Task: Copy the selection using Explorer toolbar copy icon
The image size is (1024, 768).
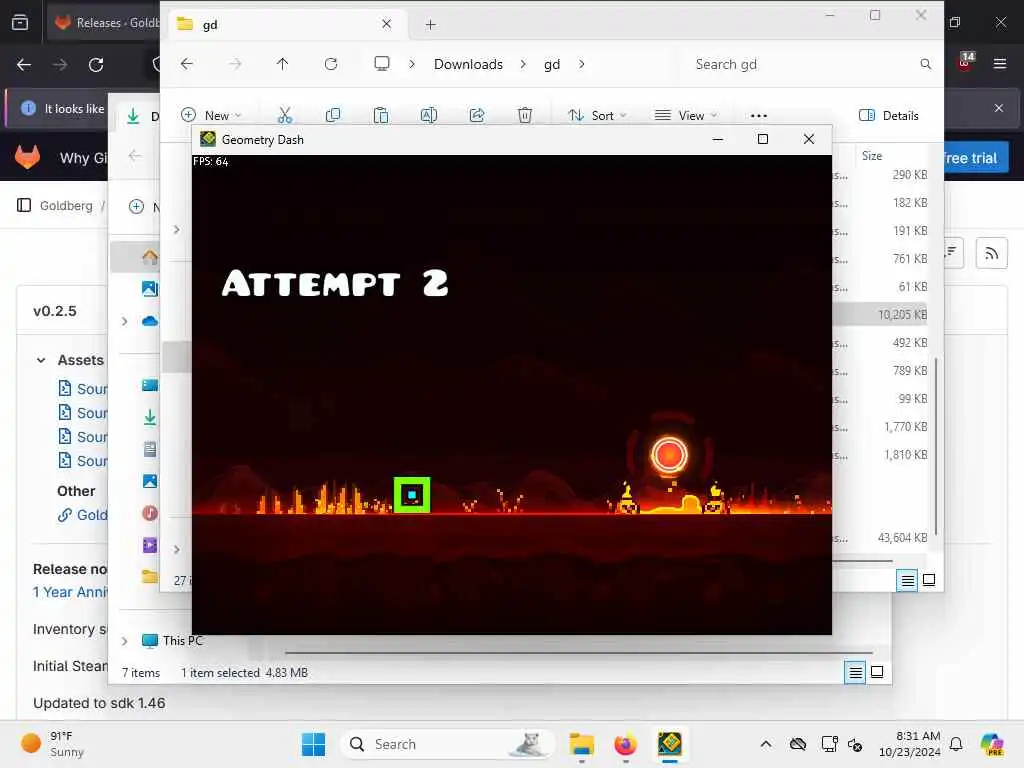Action: [x=332, y=116]
